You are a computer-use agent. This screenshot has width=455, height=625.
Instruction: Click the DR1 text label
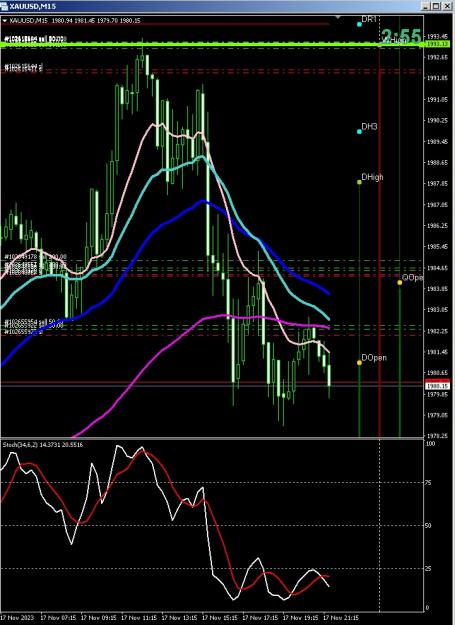click(x=369, y=19)
